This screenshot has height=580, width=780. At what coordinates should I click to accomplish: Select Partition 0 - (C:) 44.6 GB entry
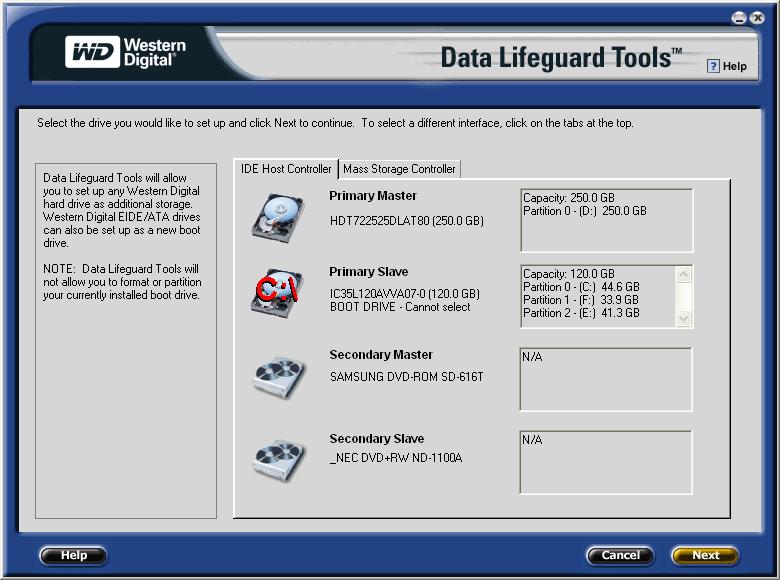click(x=581, y=287)
